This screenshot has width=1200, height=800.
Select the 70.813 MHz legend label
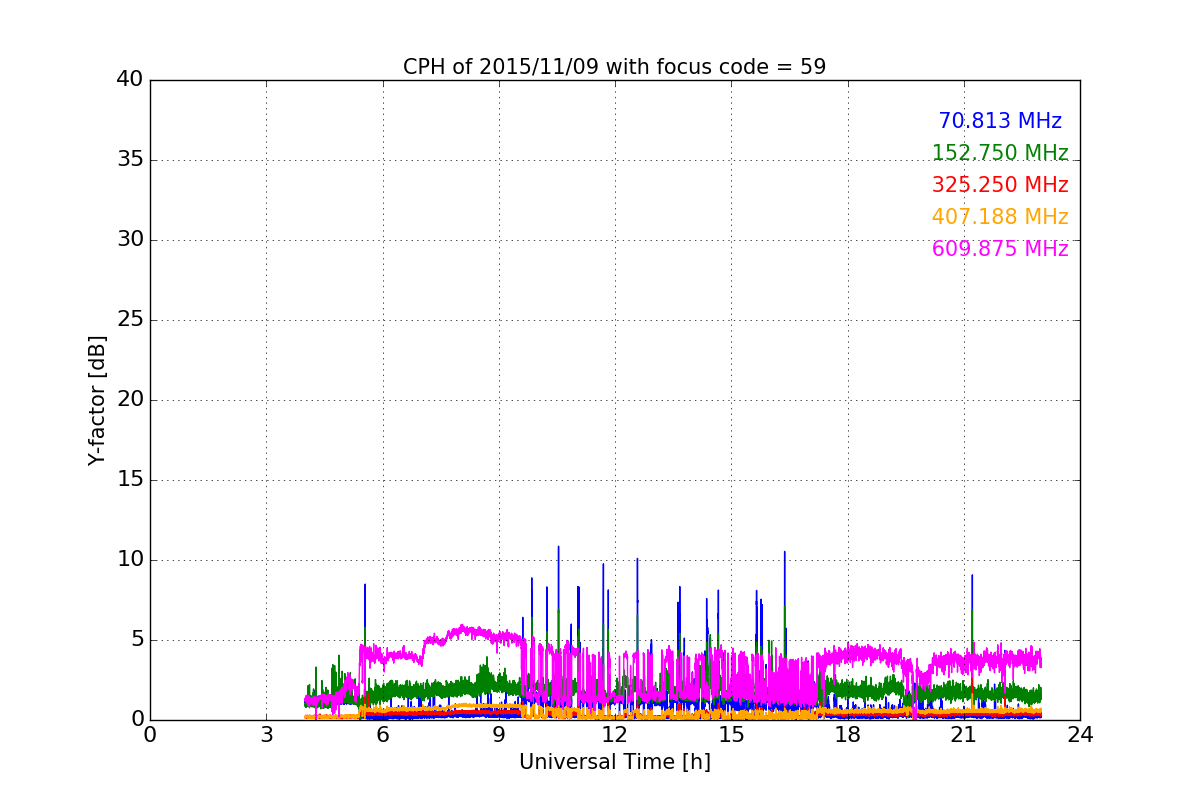(x=1000, y=121)
